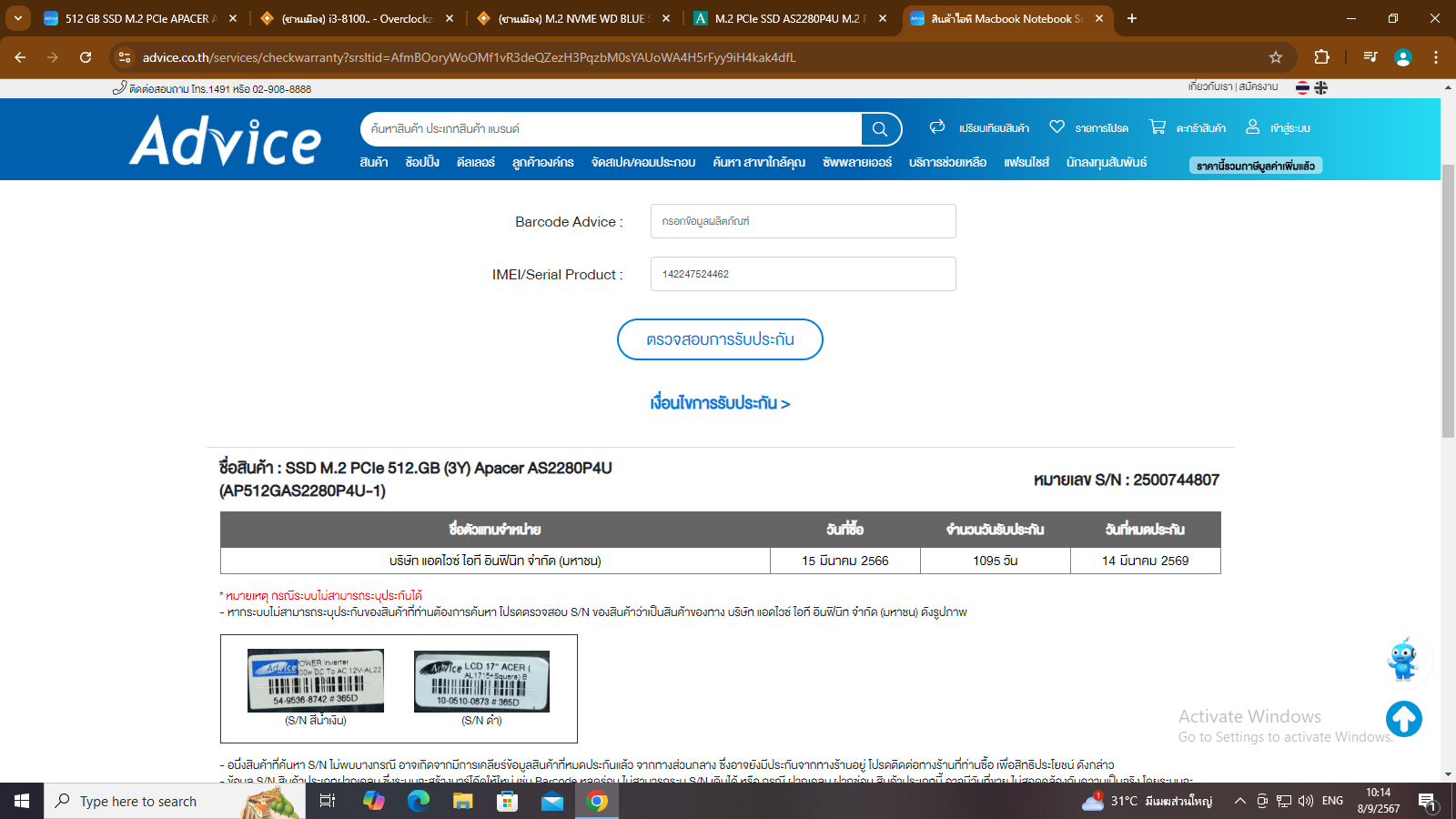Open เกี่ยวกับเรา link
Screen dimensions: 1456x819
pos(1210,86)
